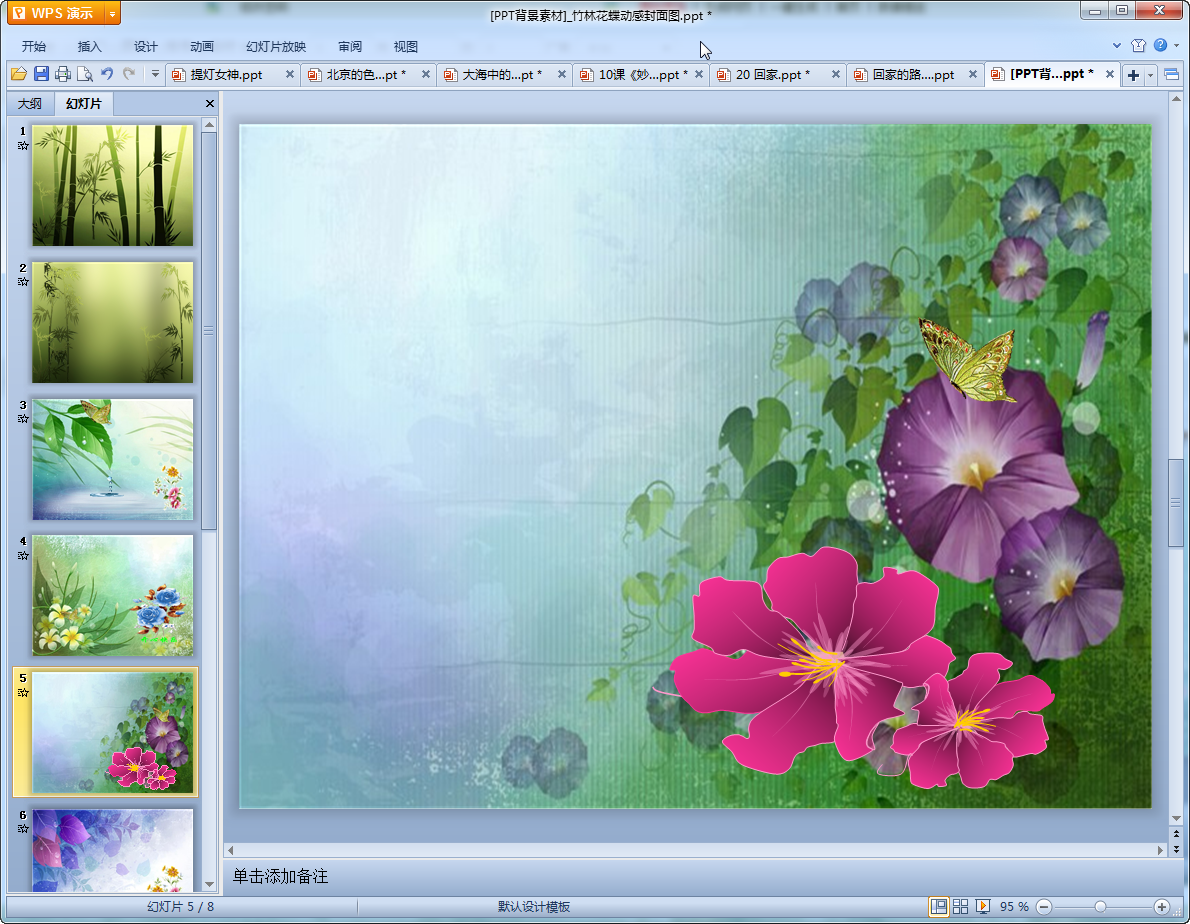
Task: Click the Print icon
Action: pos(63,74)
